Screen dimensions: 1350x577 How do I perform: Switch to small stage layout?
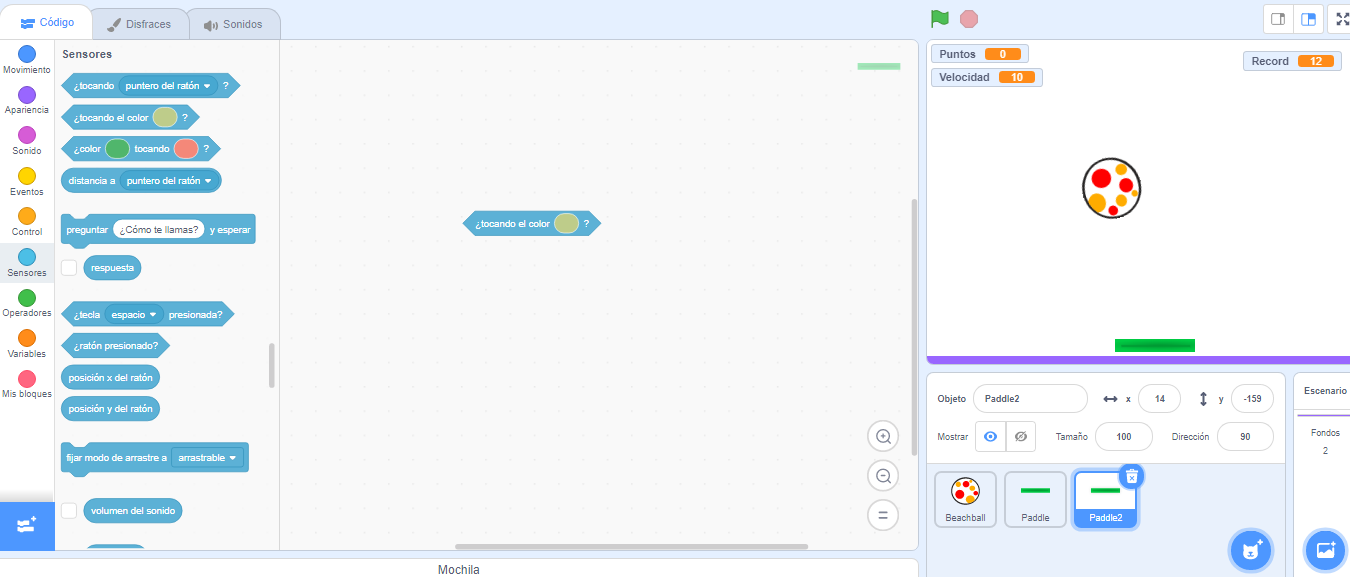(1278, 19)
